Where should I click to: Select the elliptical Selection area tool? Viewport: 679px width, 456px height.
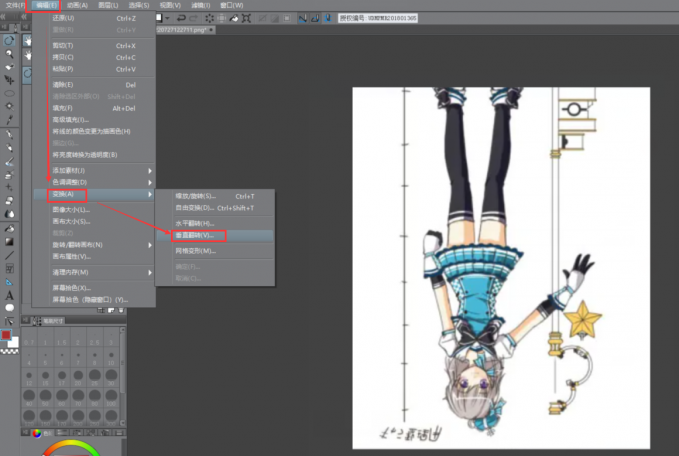click(x=9, y=93)
